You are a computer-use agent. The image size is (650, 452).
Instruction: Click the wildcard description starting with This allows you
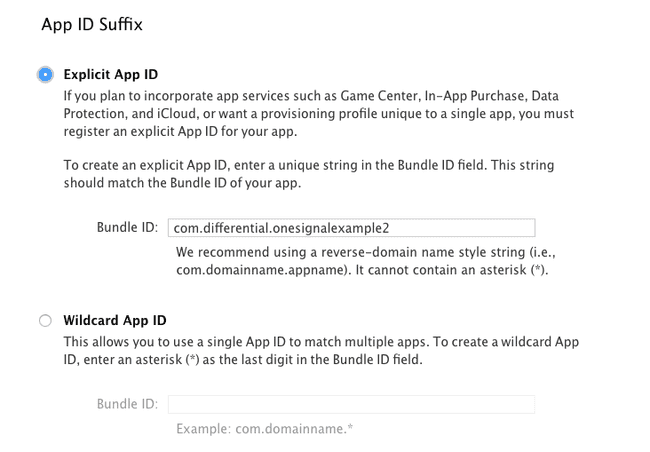click(x=321, y=350)
